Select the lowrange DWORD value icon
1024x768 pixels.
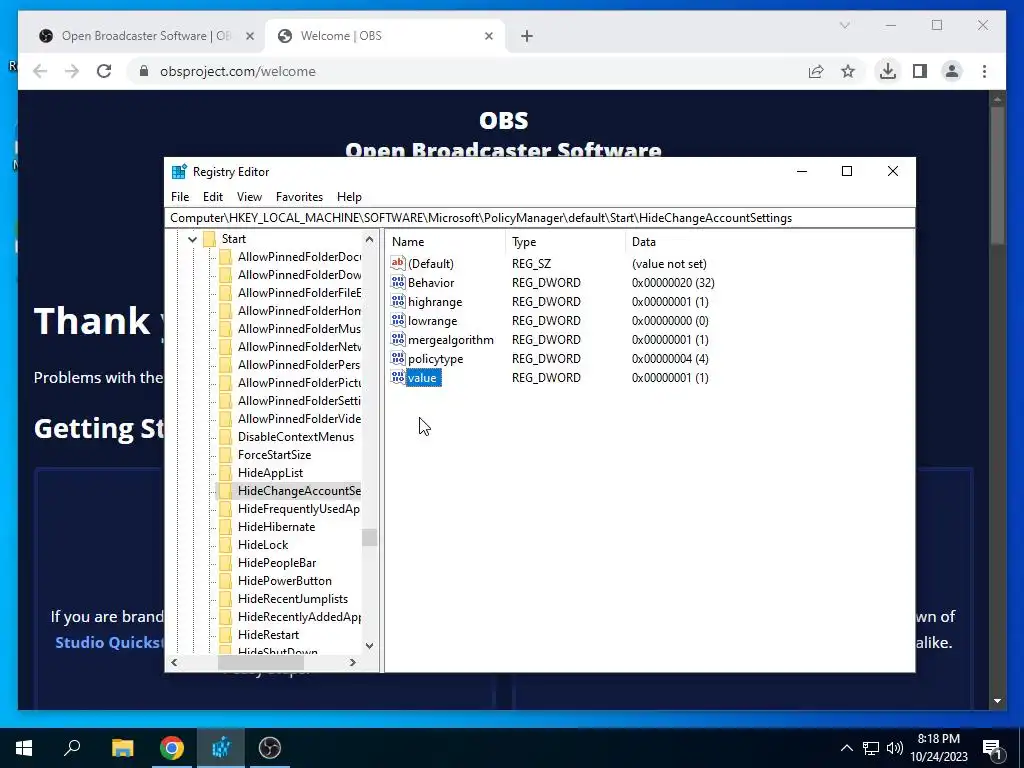(x=398, y=320)
